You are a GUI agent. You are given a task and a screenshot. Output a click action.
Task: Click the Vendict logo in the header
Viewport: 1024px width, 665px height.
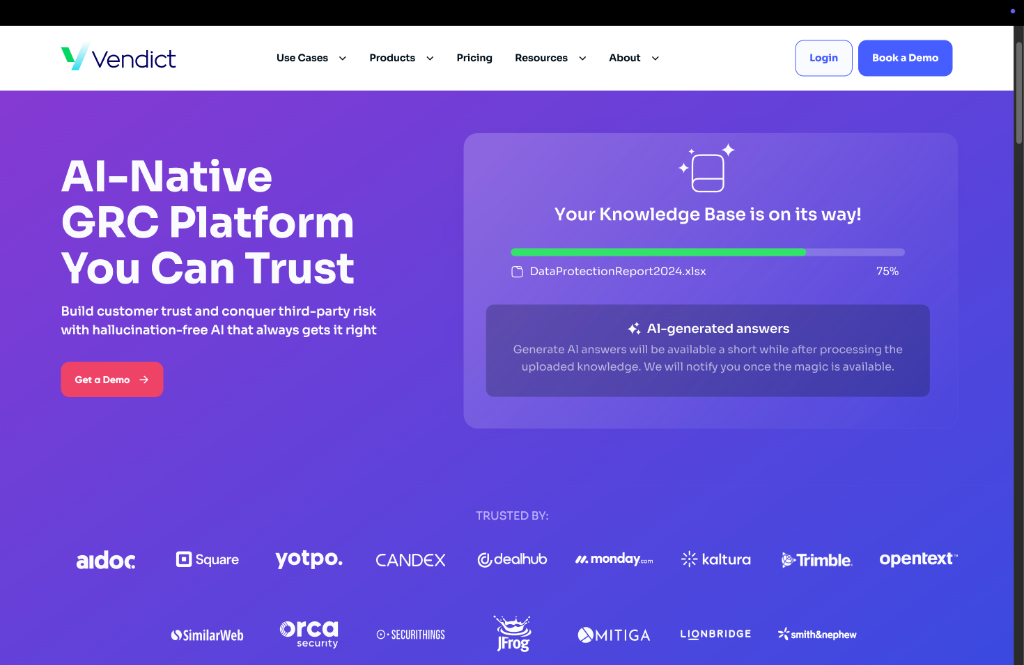118,58
